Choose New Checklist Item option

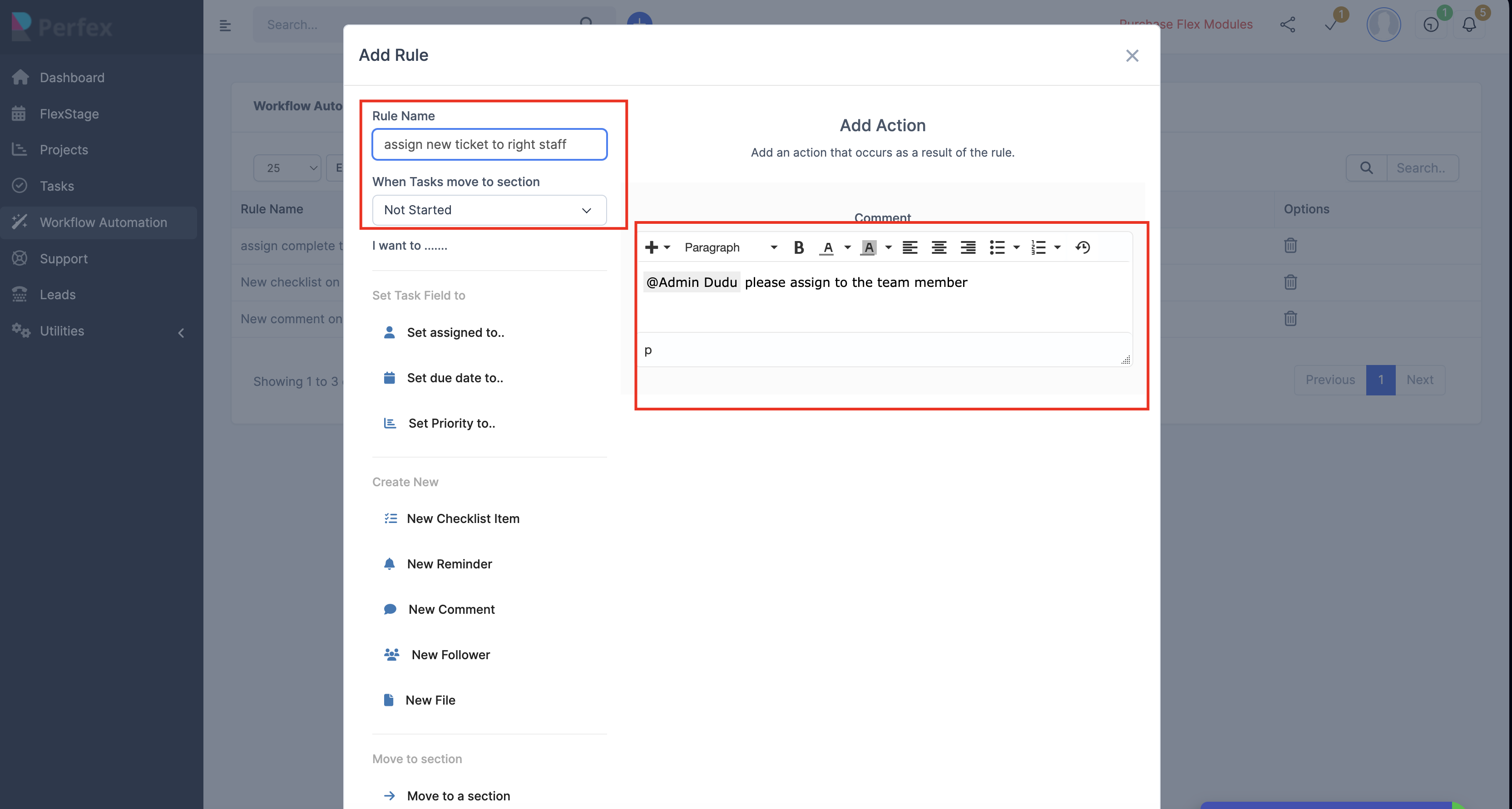coord(463,518)
